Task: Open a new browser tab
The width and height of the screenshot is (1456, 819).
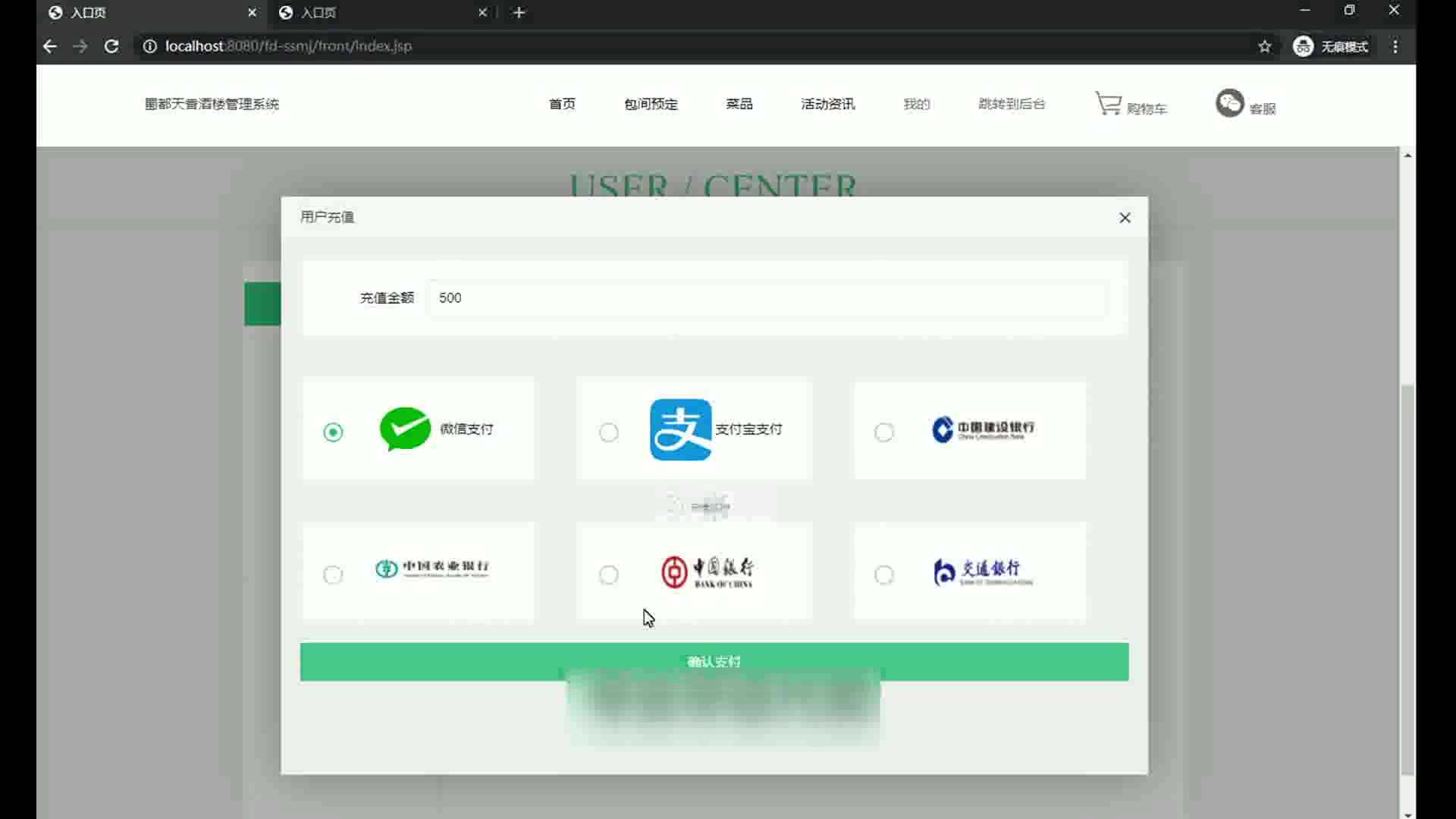Action: tap(519, 13)
